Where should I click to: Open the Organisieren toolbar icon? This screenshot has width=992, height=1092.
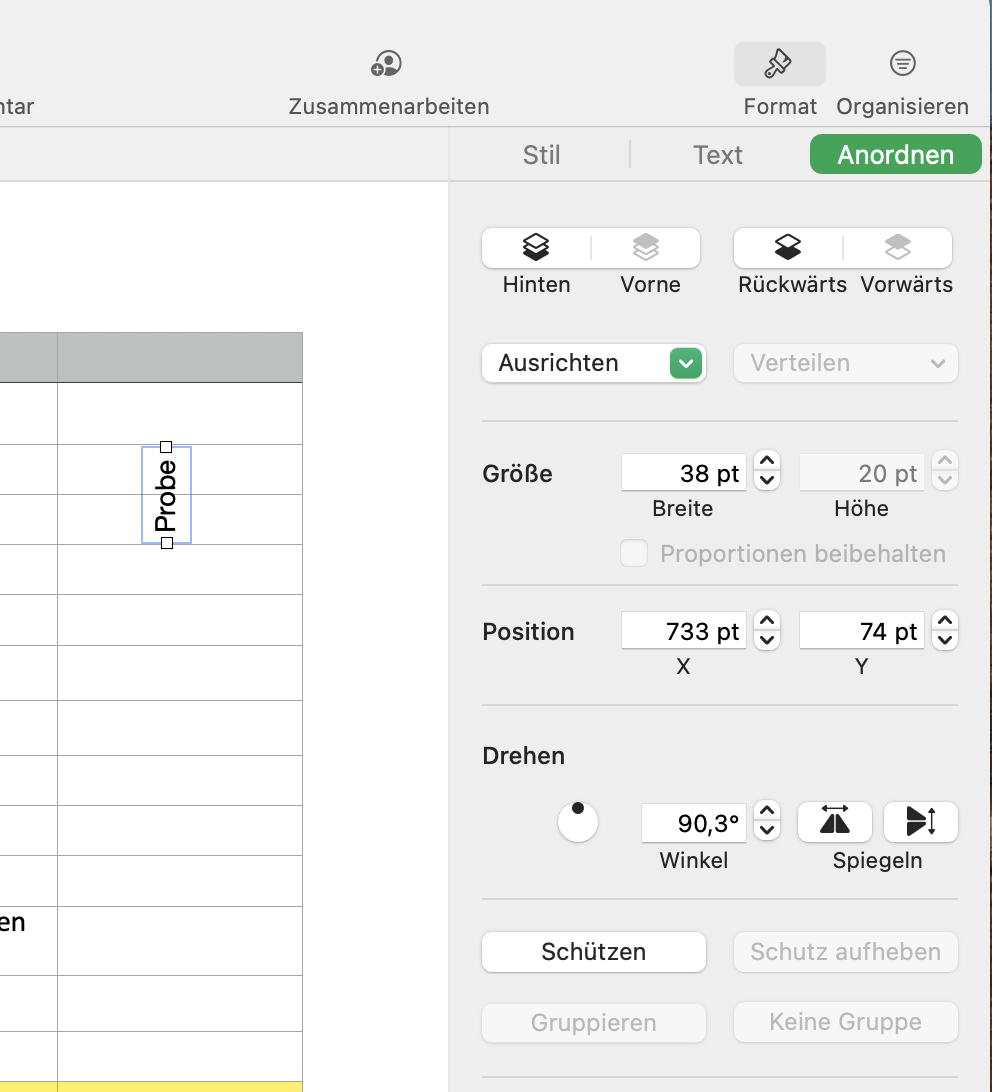(x=902, y=63)
